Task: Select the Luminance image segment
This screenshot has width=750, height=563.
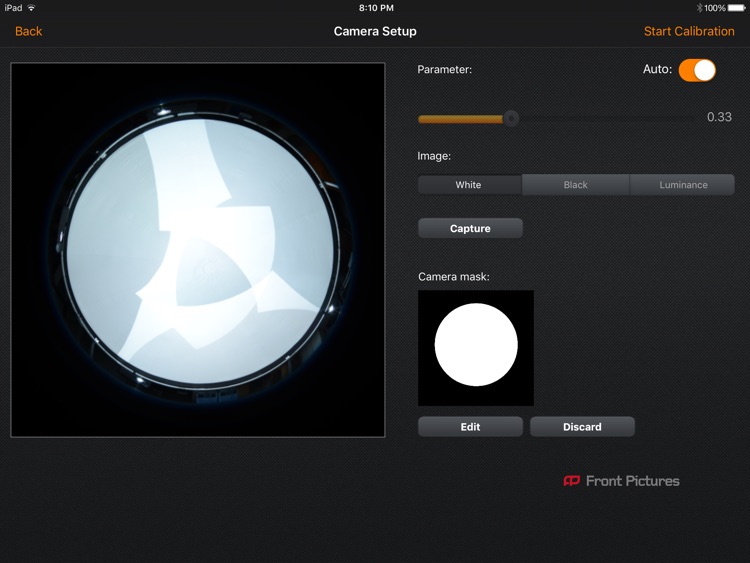Action: [x=683, y=185]
